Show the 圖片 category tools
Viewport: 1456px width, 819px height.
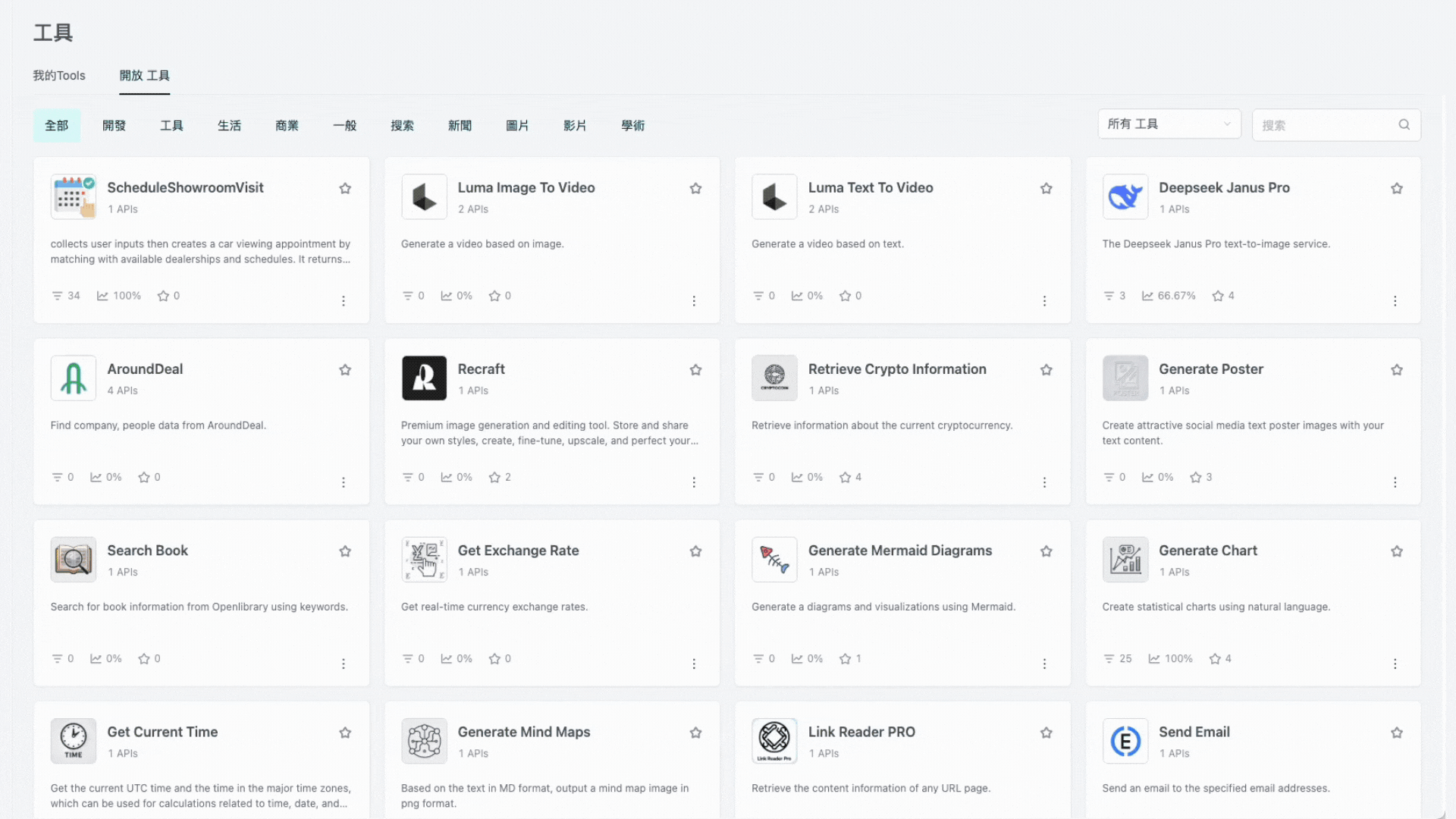[x=518, y=126]
